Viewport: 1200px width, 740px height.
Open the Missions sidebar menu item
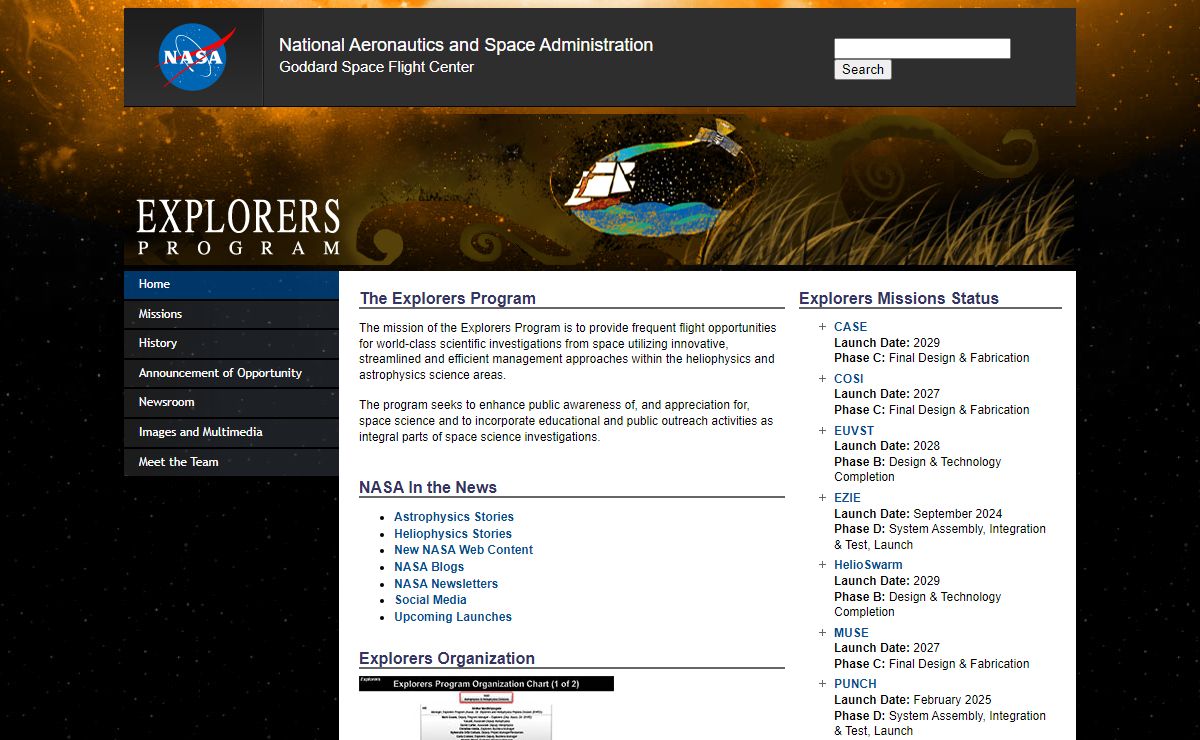pos(231,314)
